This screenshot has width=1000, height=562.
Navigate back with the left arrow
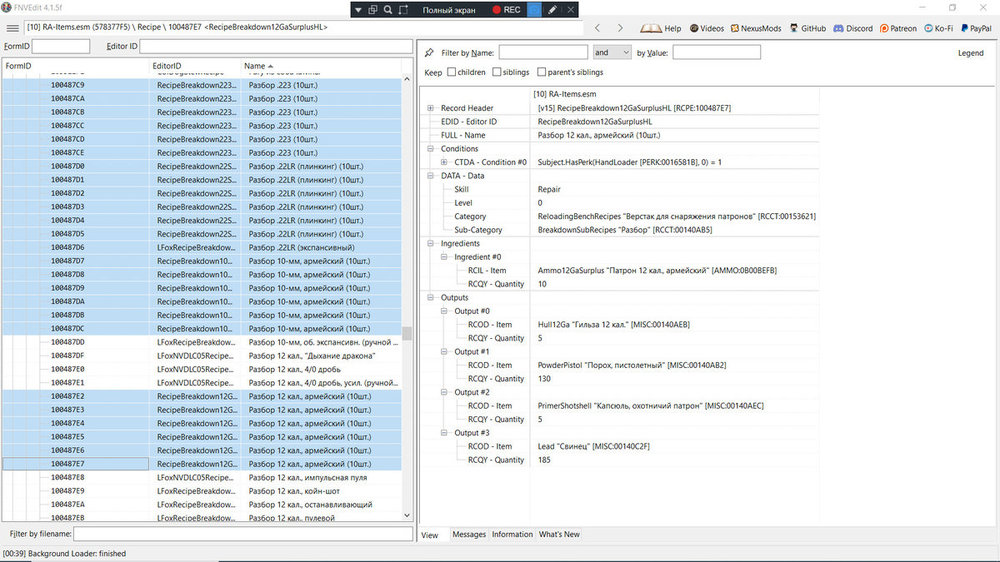tap(598, 28)
